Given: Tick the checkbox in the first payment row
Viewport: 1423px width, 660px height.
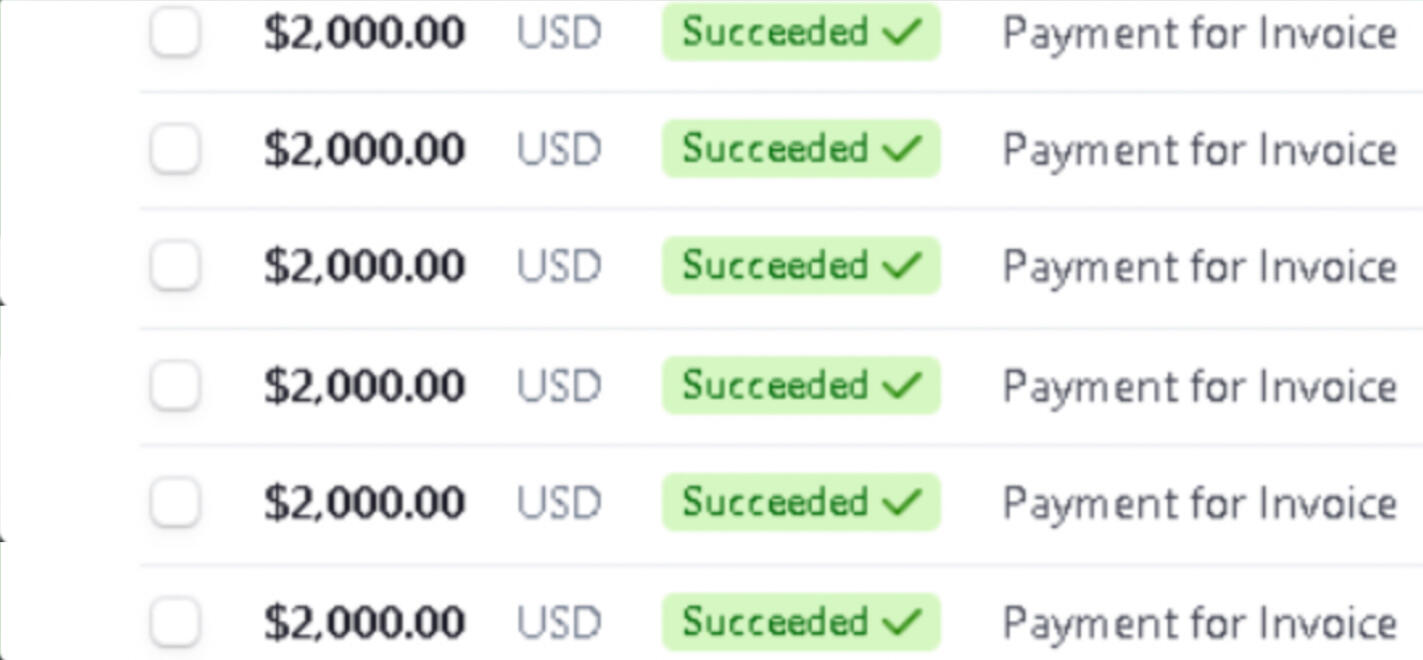Looking at the screenshot, I should pos(175,32).
